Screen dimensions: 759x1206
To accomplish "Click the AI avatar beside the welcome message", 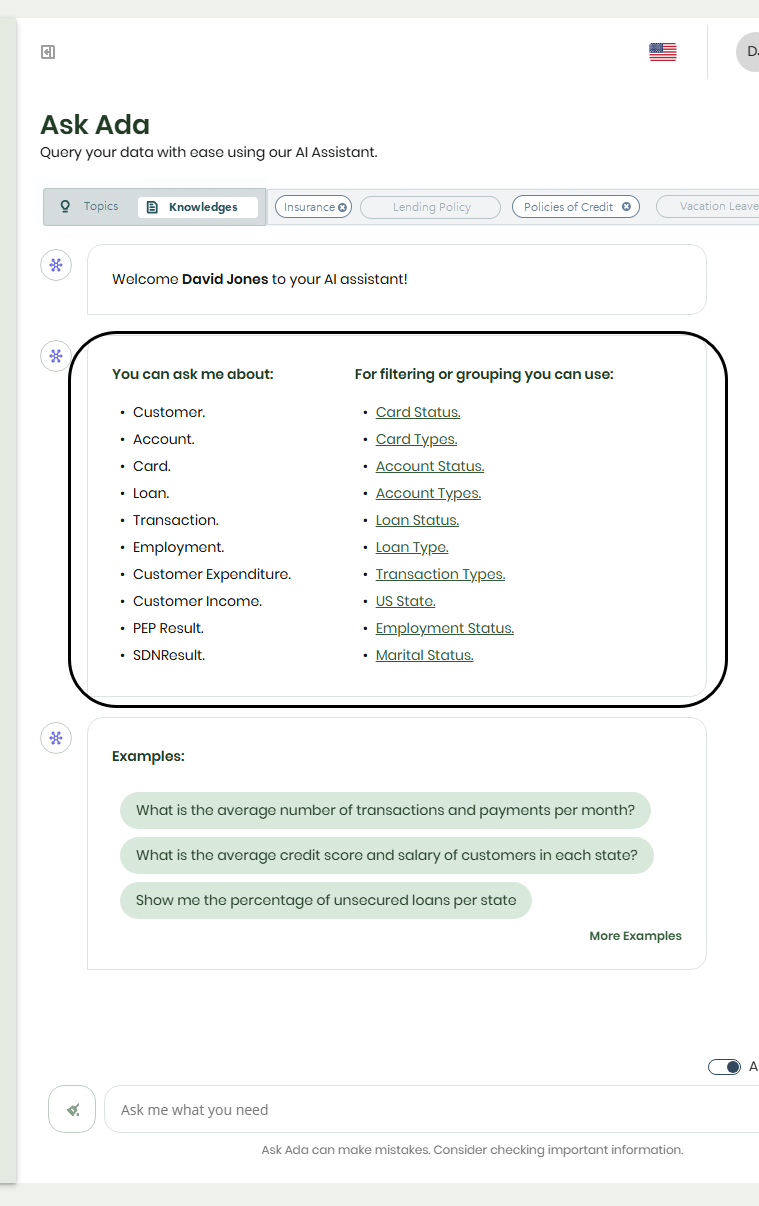I will (x=55, y=264).
